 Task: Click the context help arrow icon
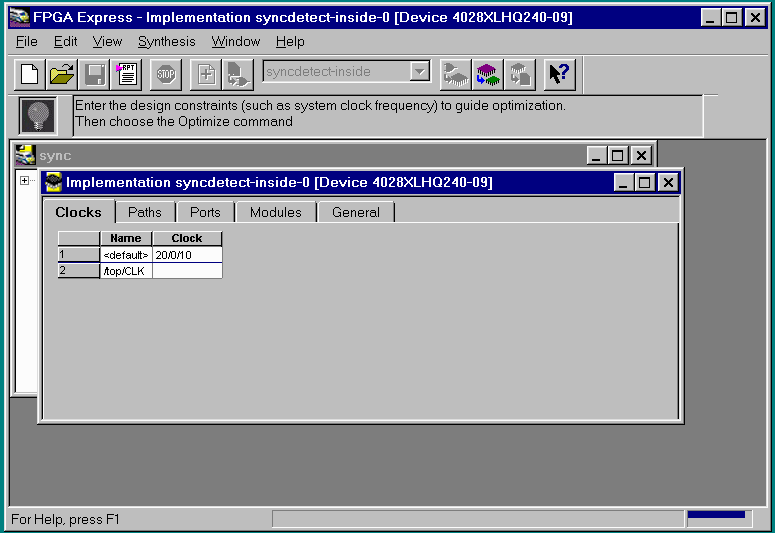(559, 73)
